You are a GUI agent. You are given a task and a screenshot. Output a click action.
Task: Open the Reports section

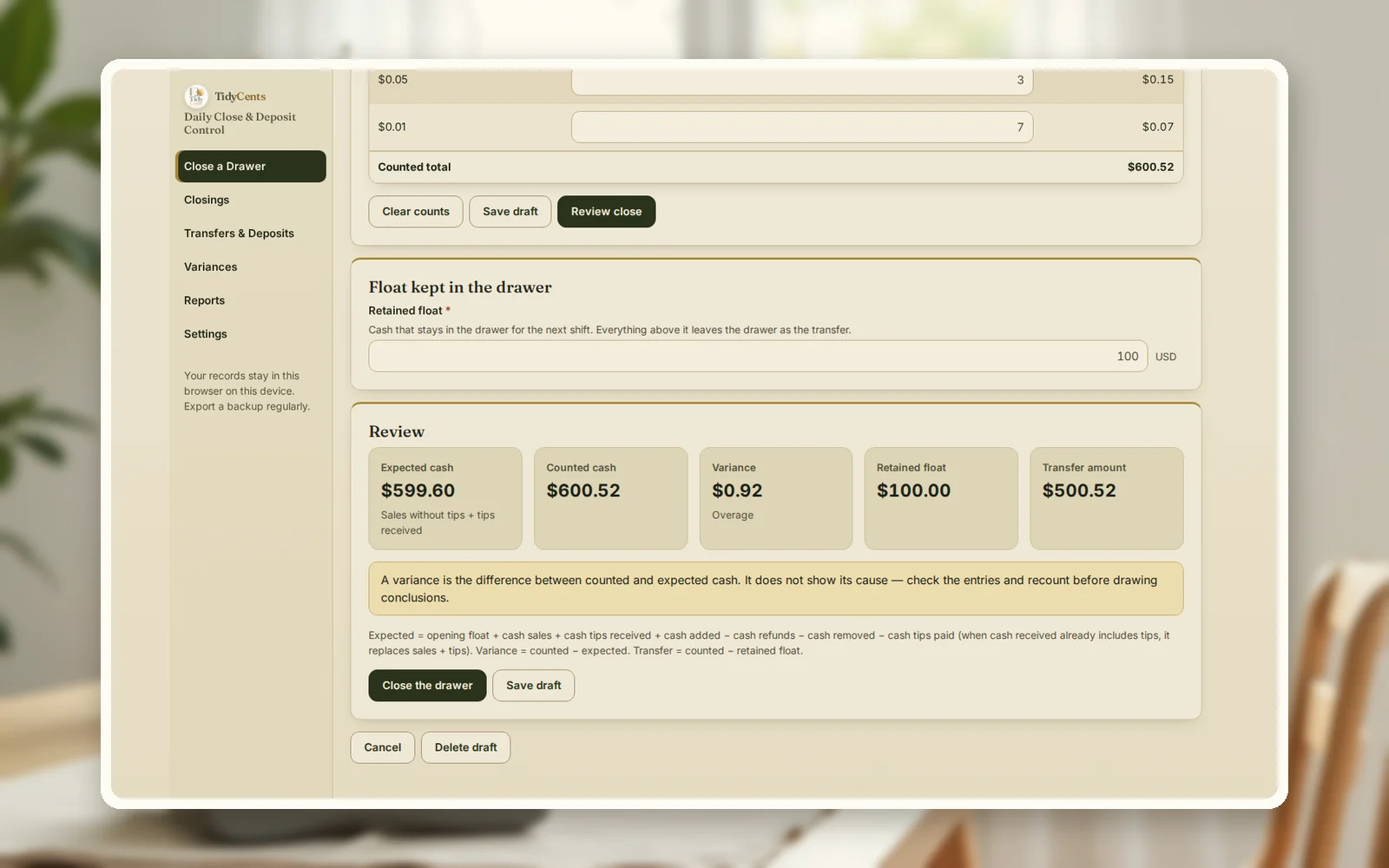251,300
